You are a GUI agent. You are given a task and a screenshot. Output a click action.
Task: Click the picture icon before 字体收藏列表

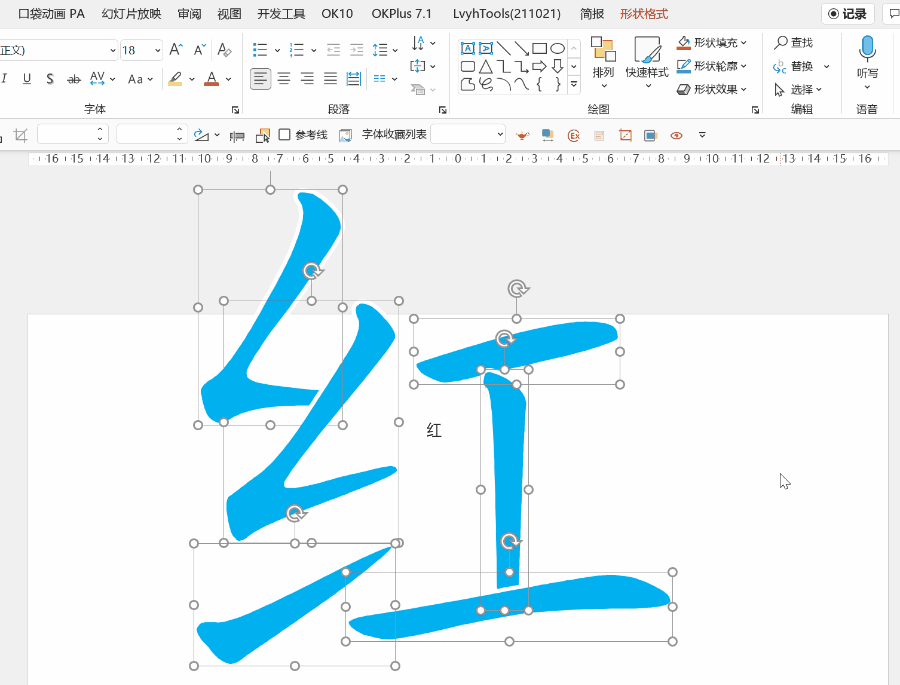345,136
